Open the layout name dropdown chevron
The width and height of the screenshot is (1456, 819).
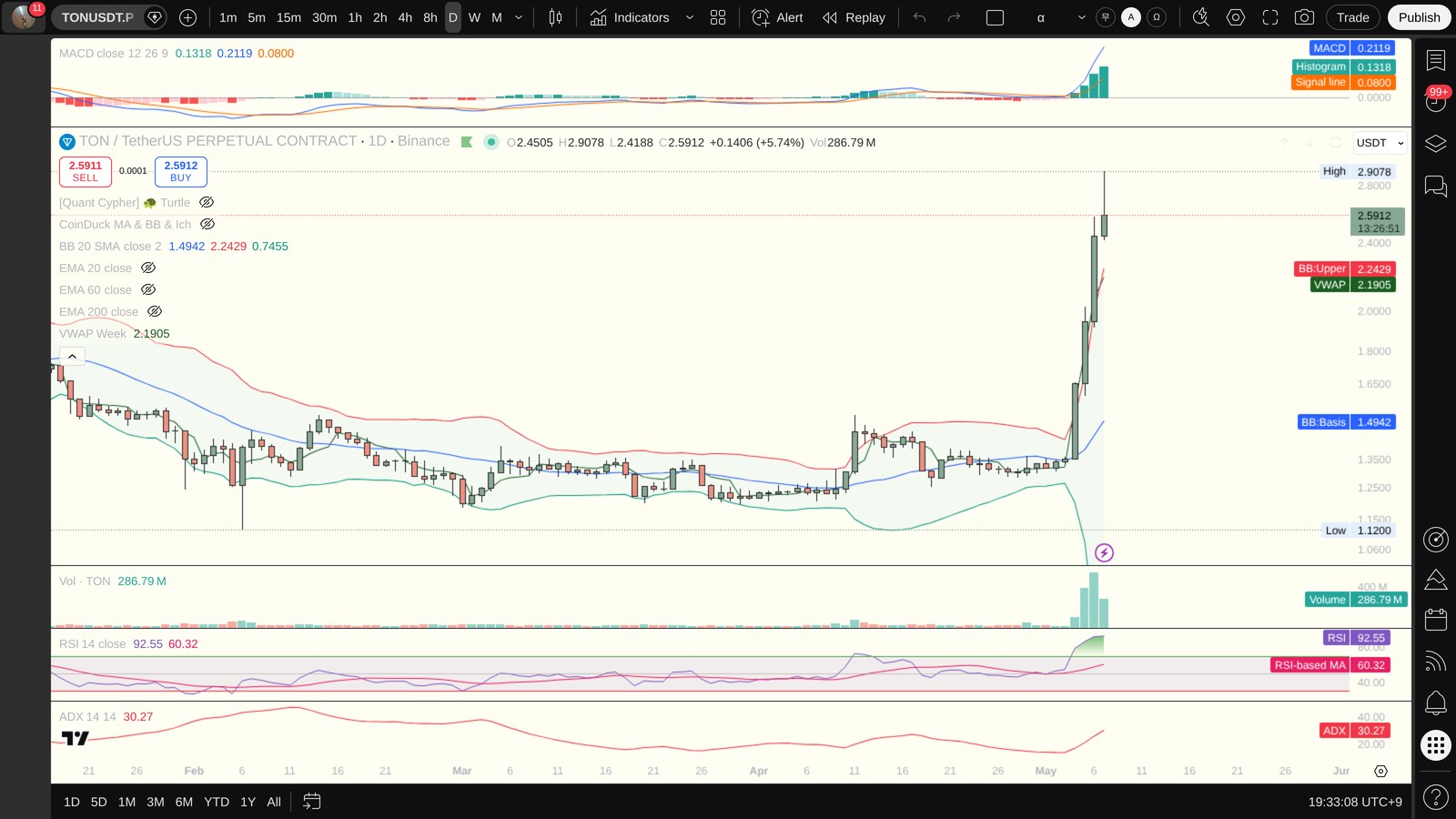tap(1081, 17)
